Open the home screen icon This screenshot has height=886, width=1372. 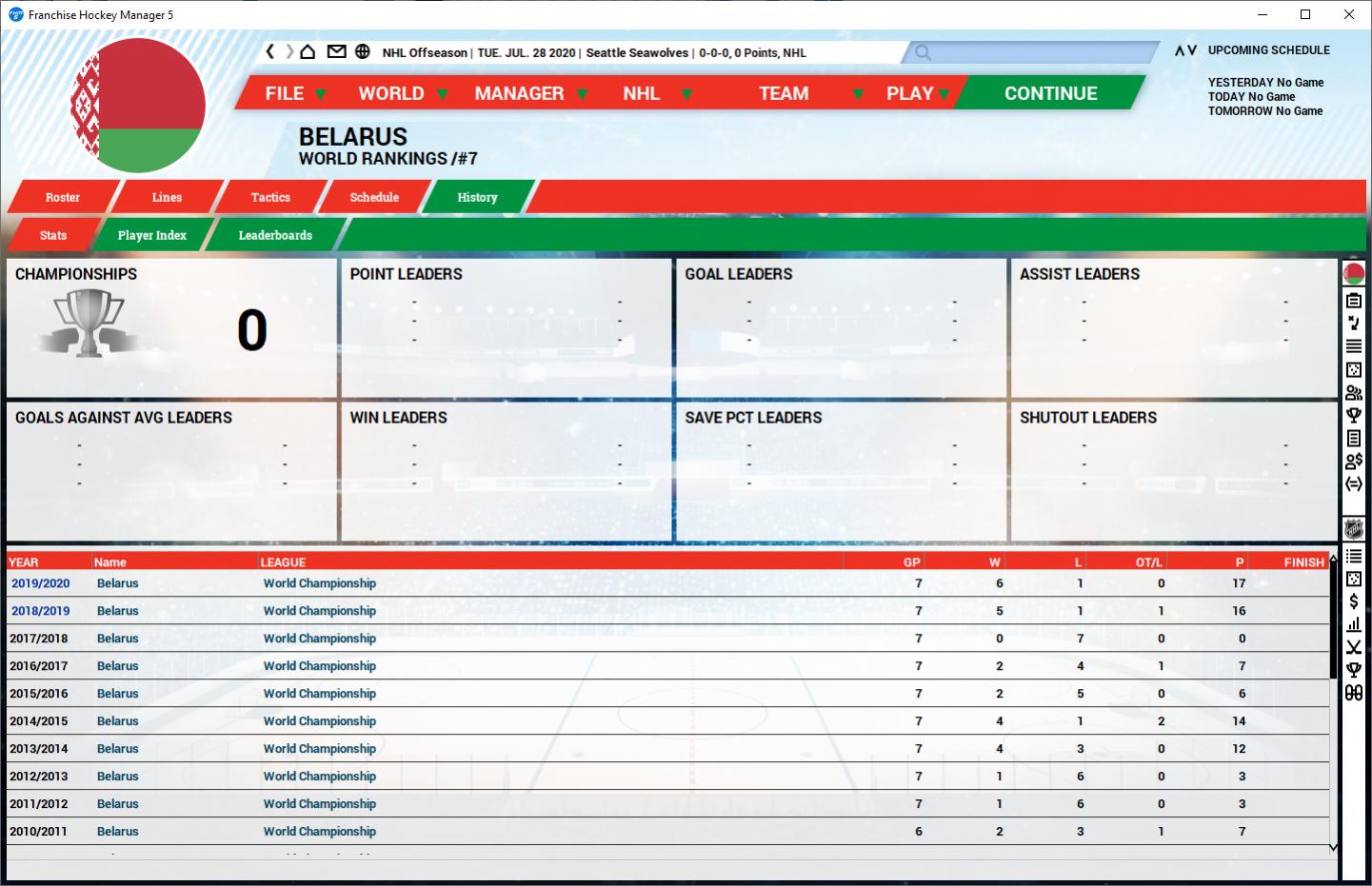point(308,51)
